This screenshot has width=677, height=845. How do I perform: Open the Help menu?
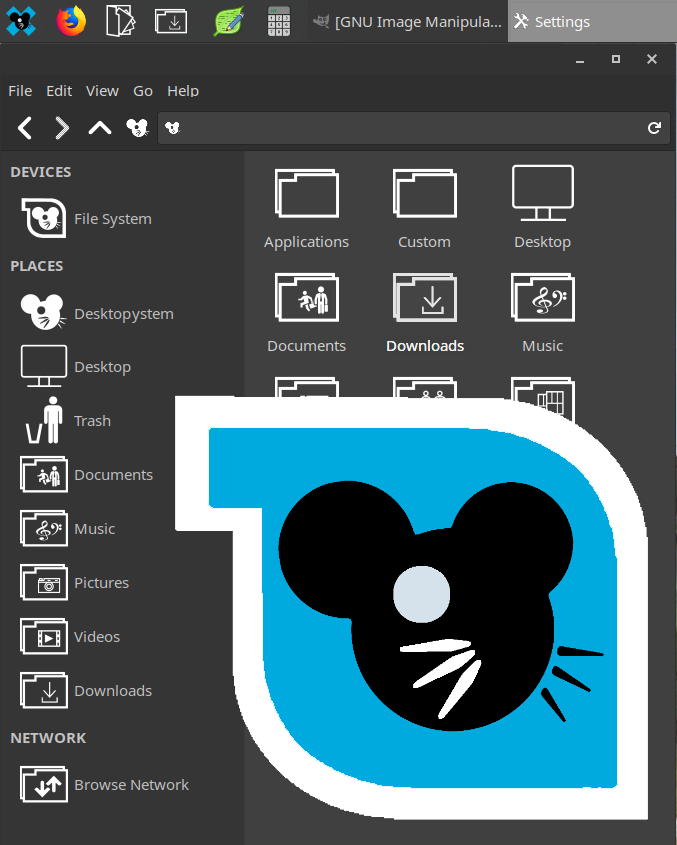tap(183, 91)
